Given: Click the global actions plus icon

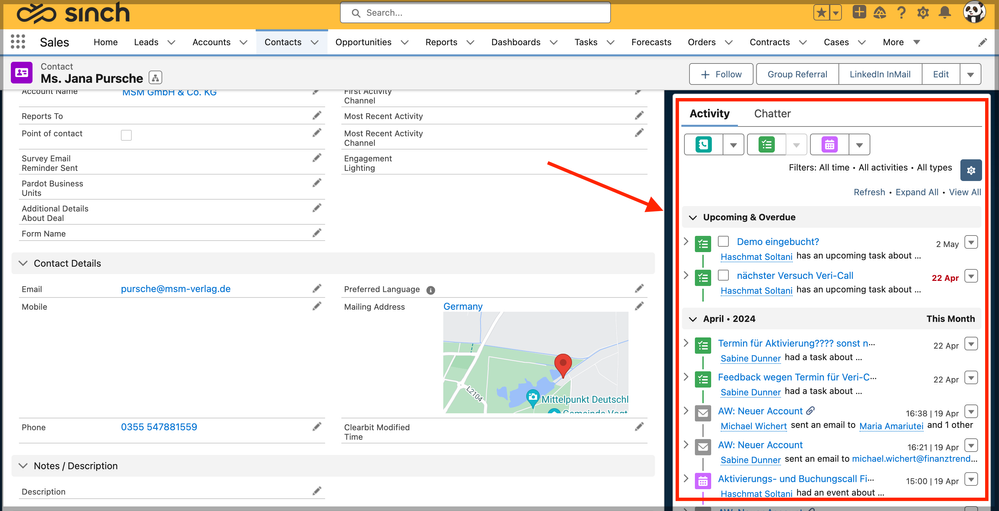Looking at the screenshot, I should 859,12.
